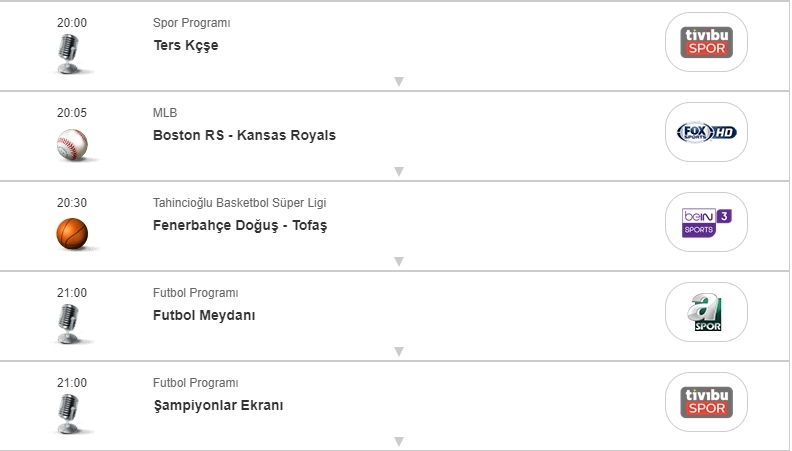Open the beIN Sports 3 channel logo

[706, 222]
